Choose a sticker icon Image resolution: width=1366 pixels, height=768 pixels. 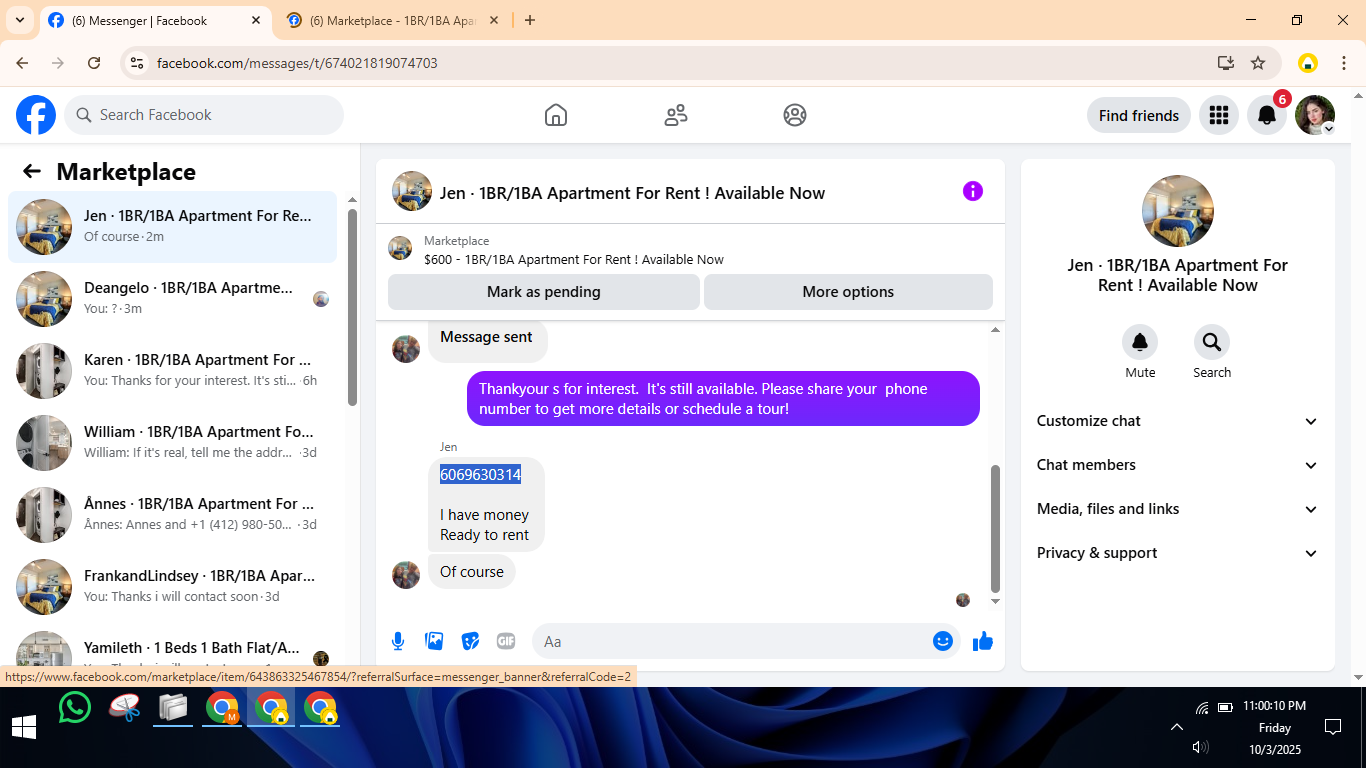click(470, 641)
